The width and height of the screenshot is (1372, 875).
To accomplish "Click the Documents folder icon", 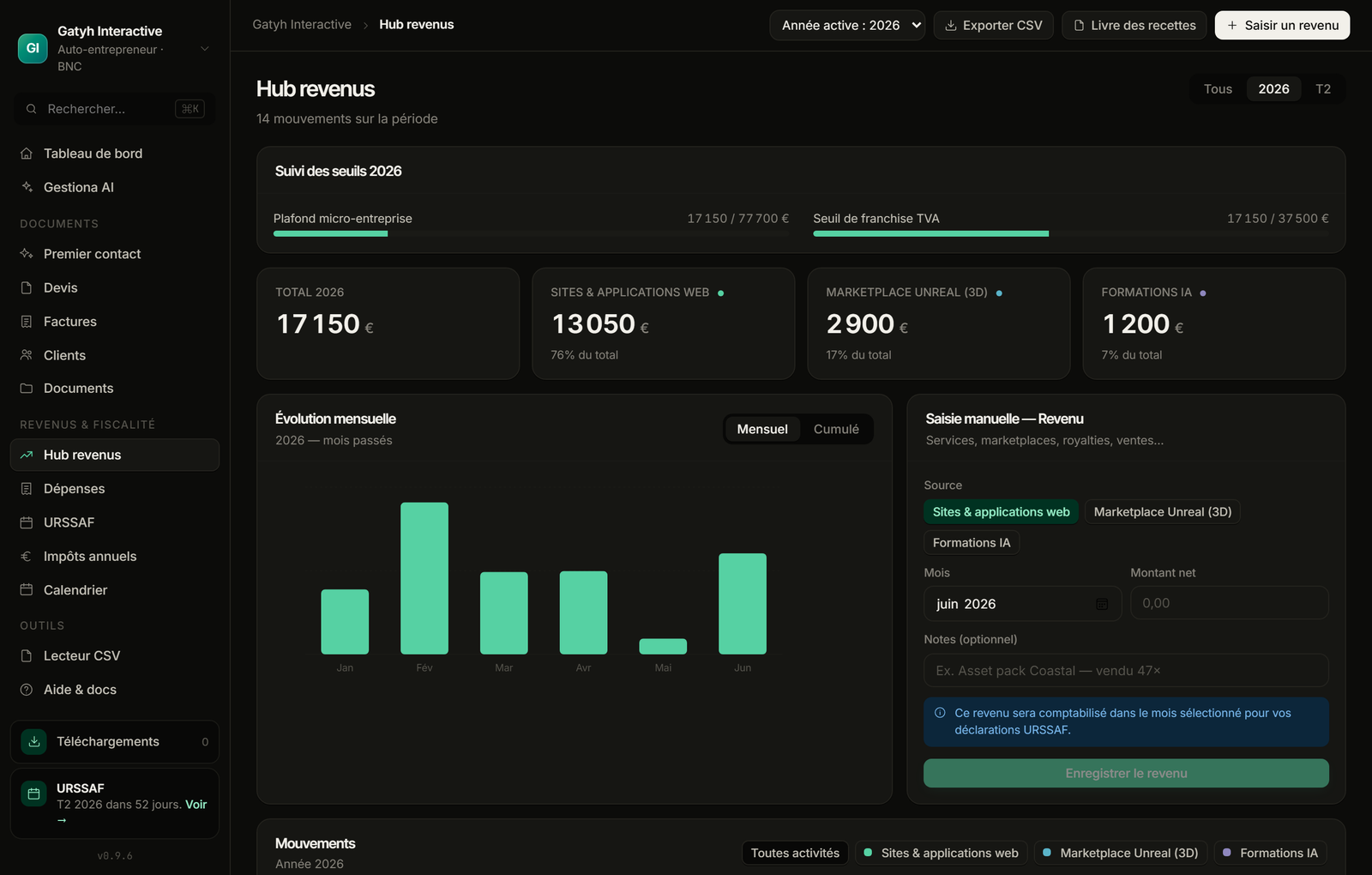I will click(27, 389).
